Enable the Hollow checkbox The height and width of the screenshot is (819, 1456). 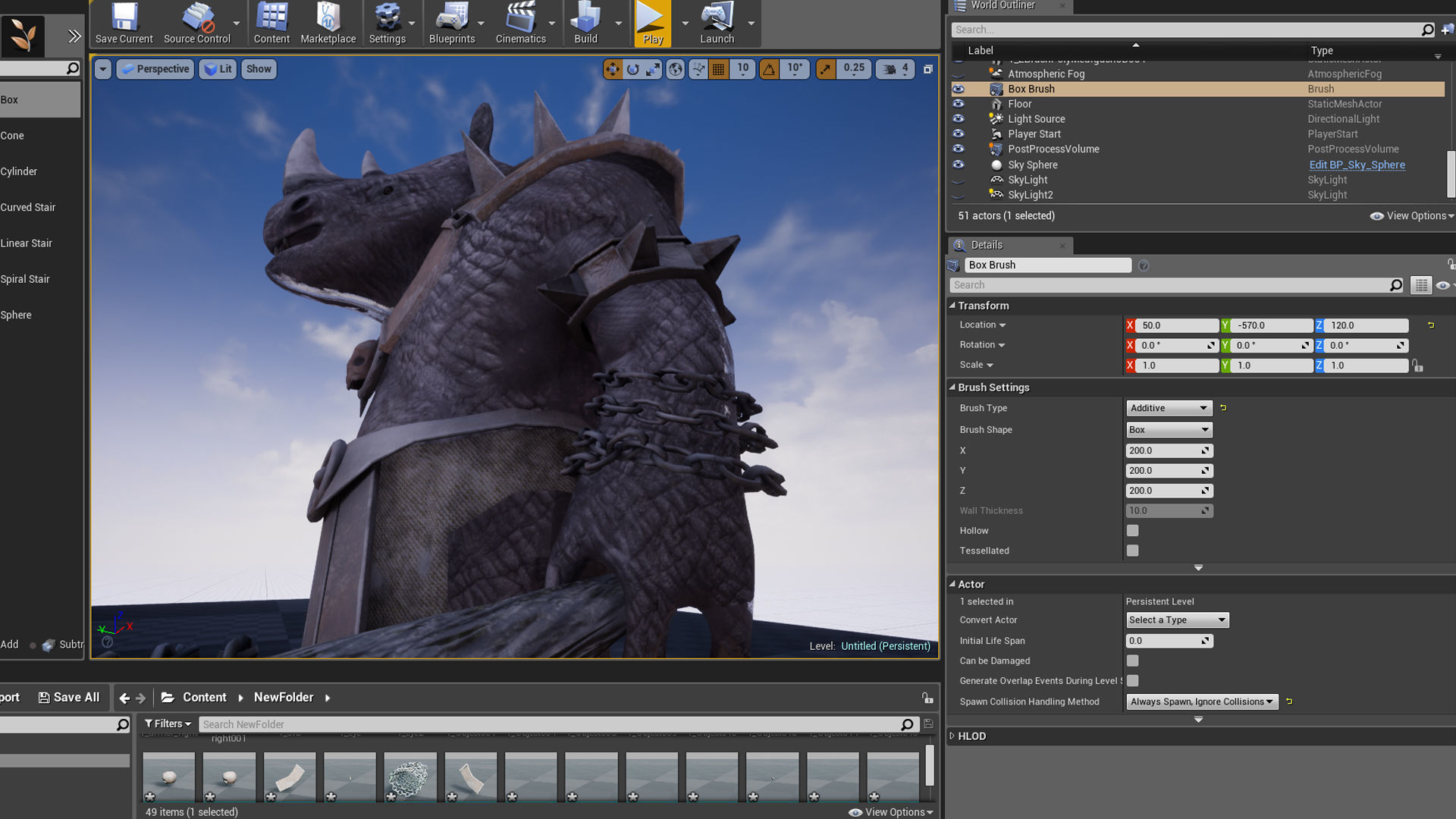pyautogui.click(x=1132, y=531)
